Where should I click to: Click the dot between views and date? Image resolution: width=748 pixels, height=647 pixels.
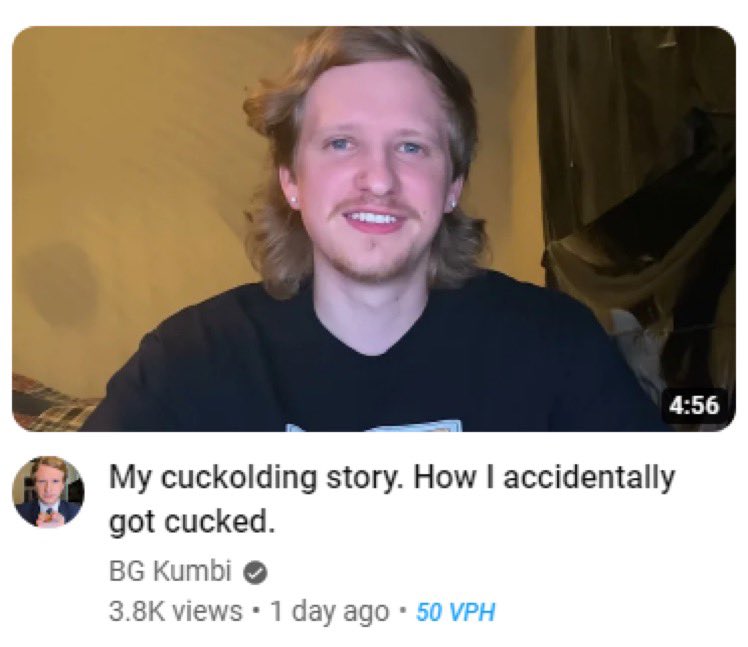click(x=257, y=611)
